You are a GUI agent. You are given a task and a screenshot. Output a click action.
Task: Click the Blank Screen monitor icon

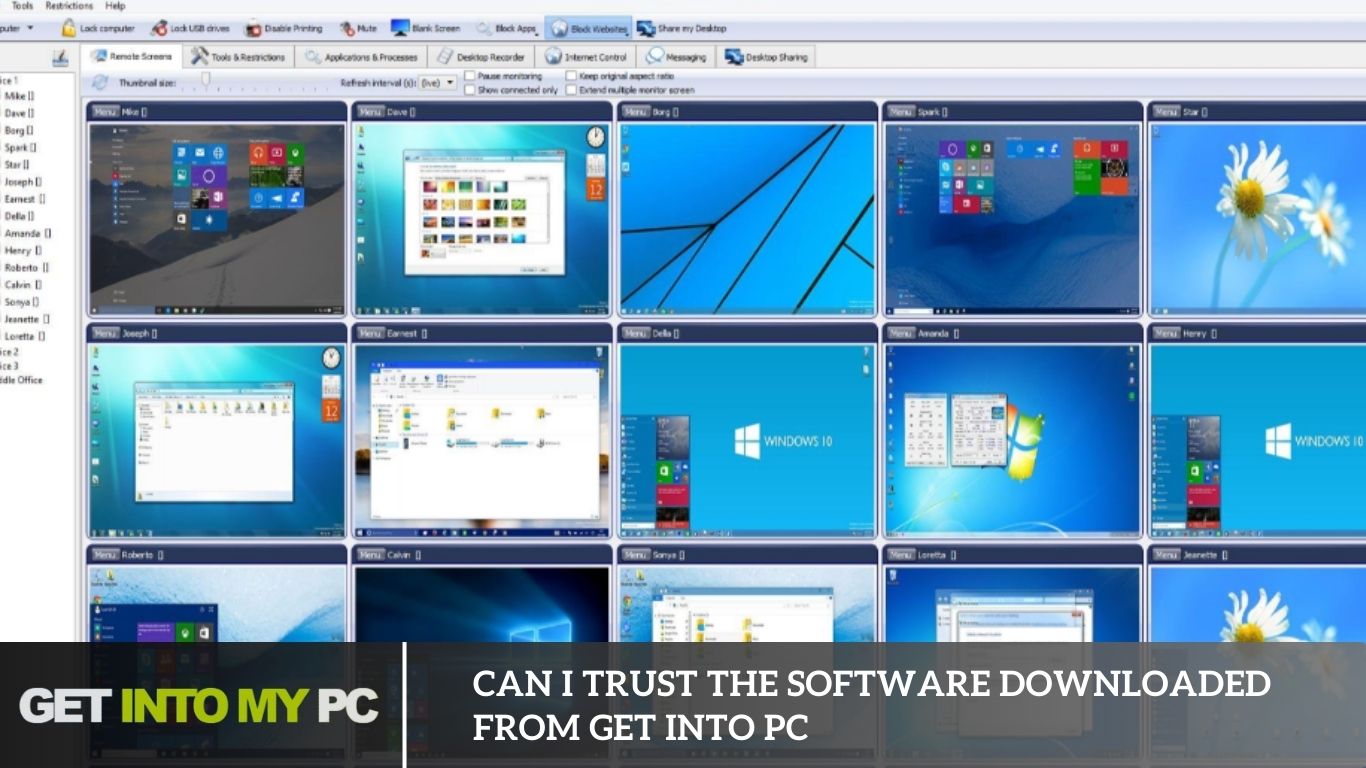[400, 28]
